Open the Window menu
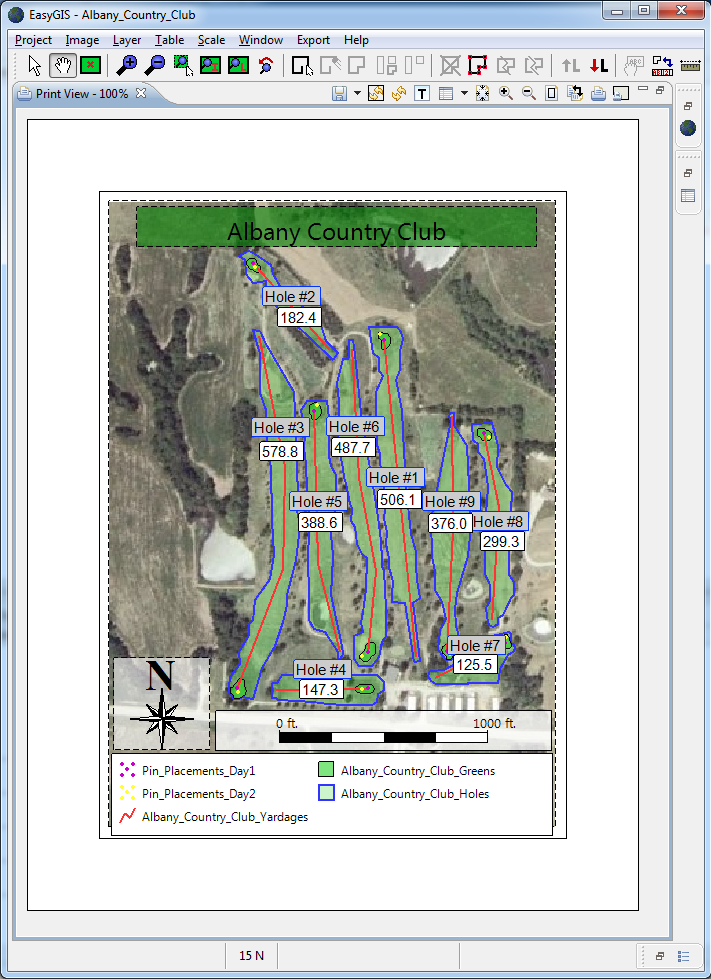Screen dimensions: 711x979 pyautogui.click(x=261, y=40)
